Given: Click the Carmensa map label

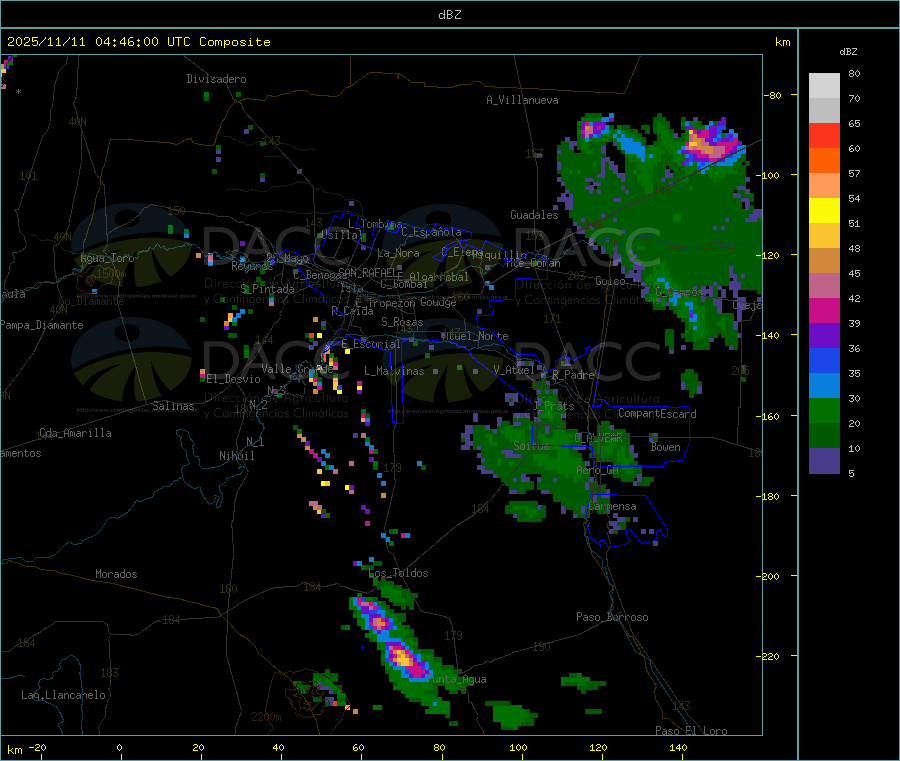Looking at the screenshot, I should coord(612,506).
